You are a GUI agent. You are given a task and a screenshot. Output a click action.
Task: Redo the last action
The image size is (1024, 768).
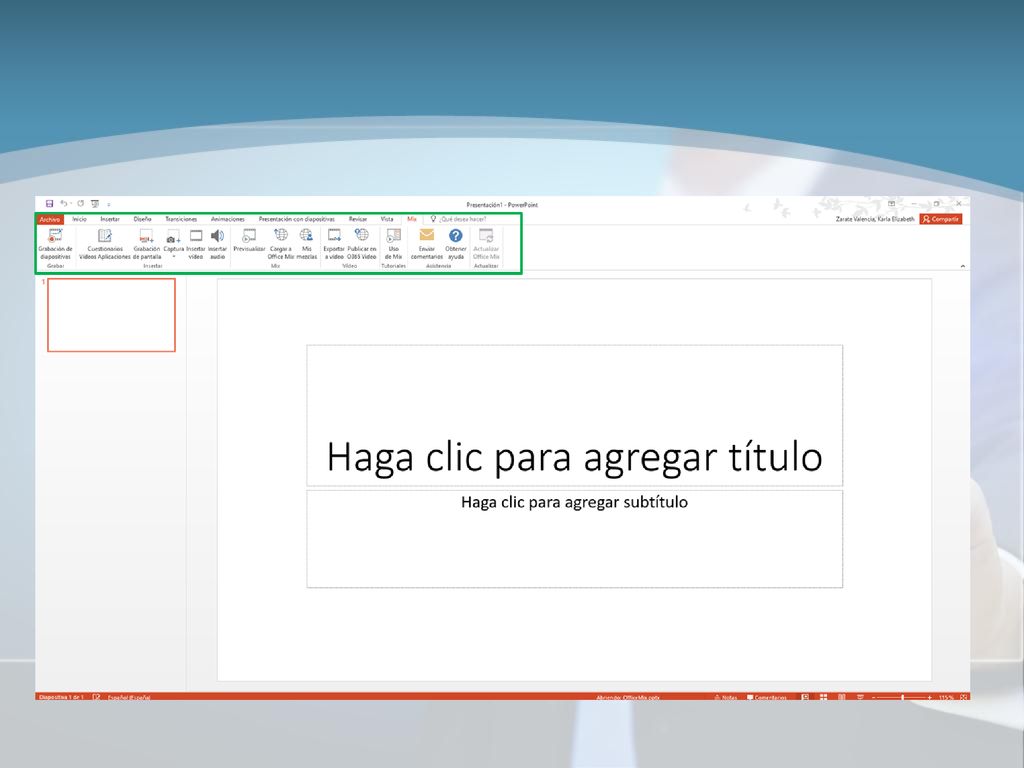80,204
